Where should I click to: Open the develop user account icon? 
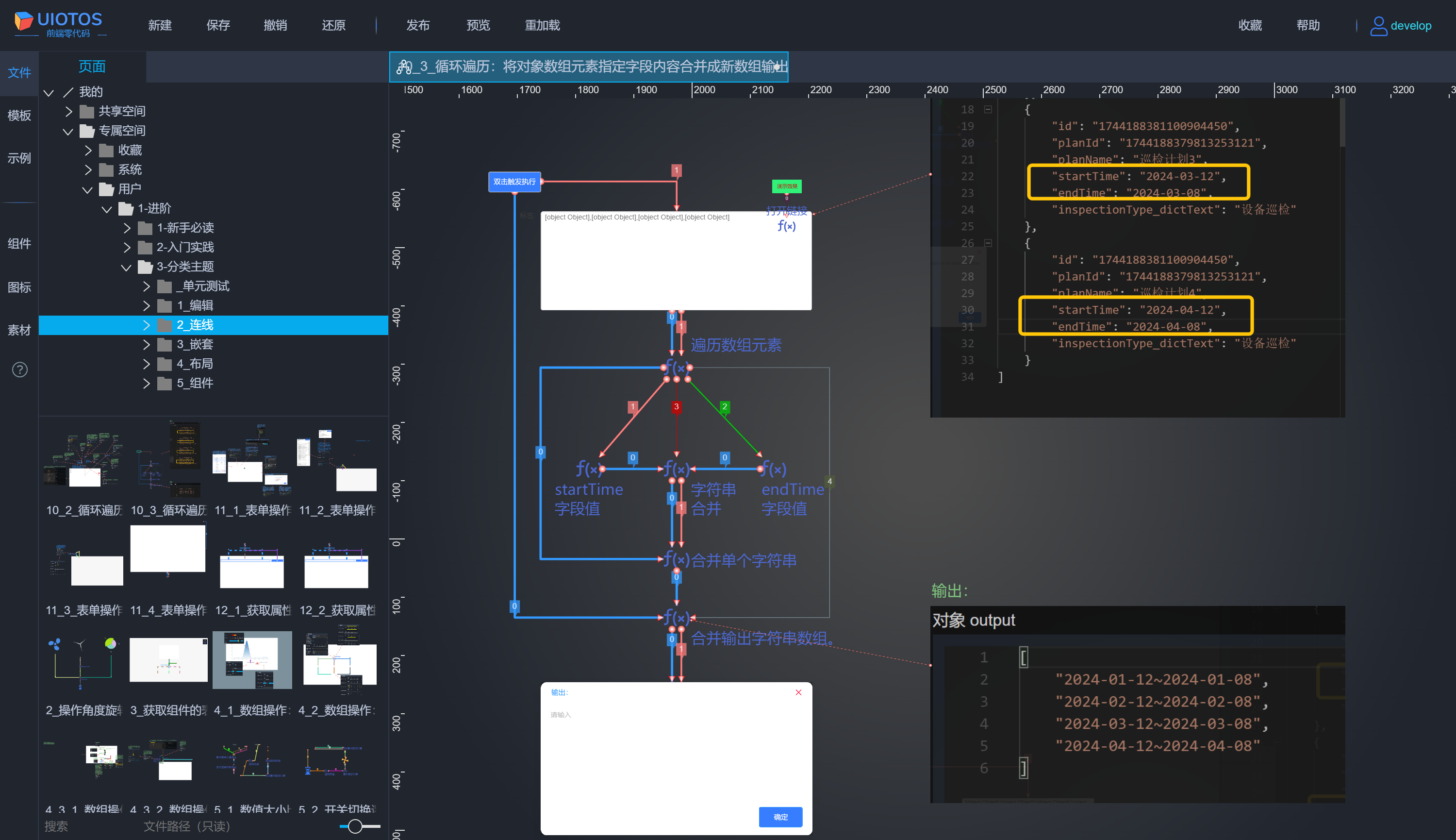[x=1378, y=25]
